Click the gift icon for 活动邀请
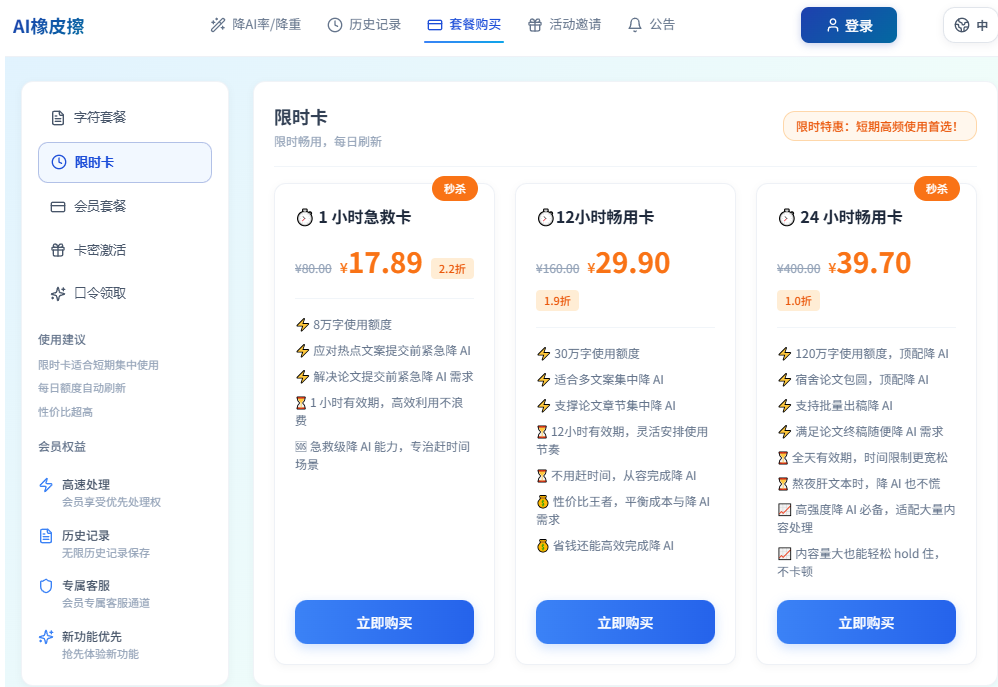The width and height of the screenshot is (998, 687). [535, 25]
